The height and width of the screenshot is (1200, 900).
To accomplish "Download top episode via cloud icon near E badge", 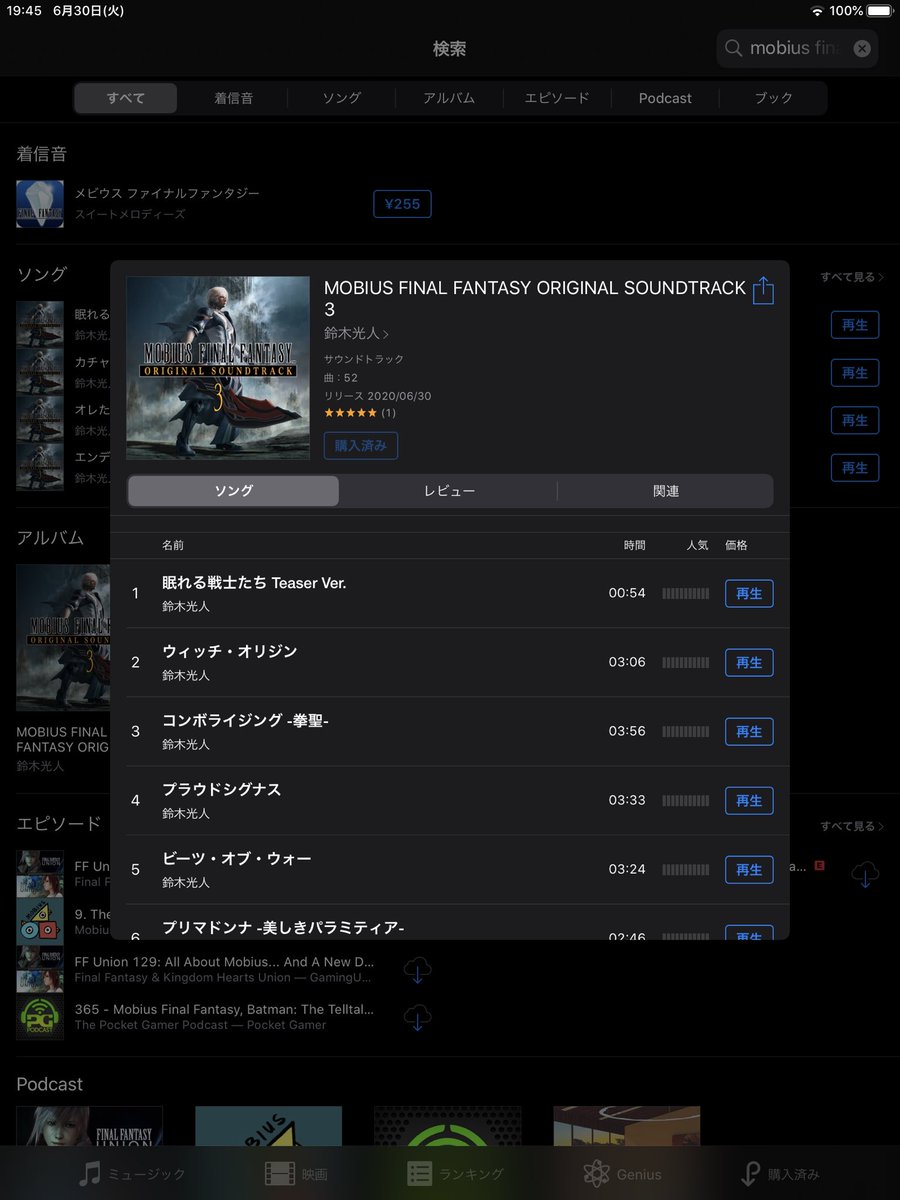I will (x=865, y=874).
